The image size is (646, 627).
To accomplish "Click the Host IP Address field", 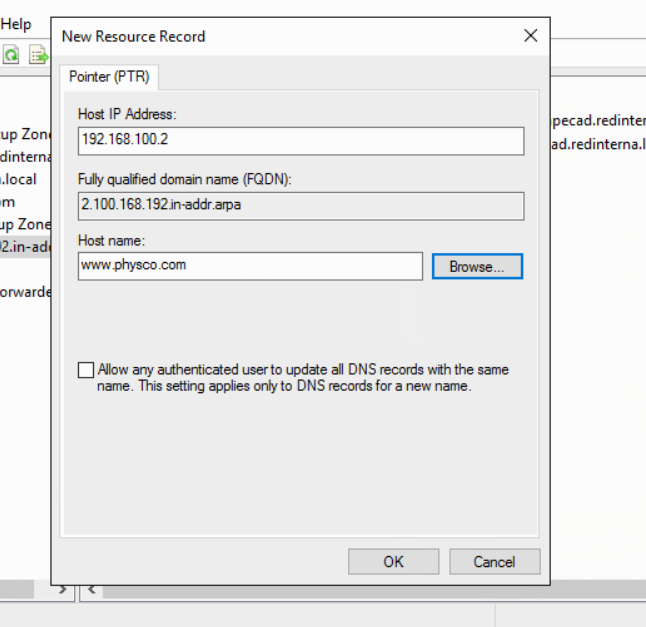I will pyautogui.click(x=301, y=141).
